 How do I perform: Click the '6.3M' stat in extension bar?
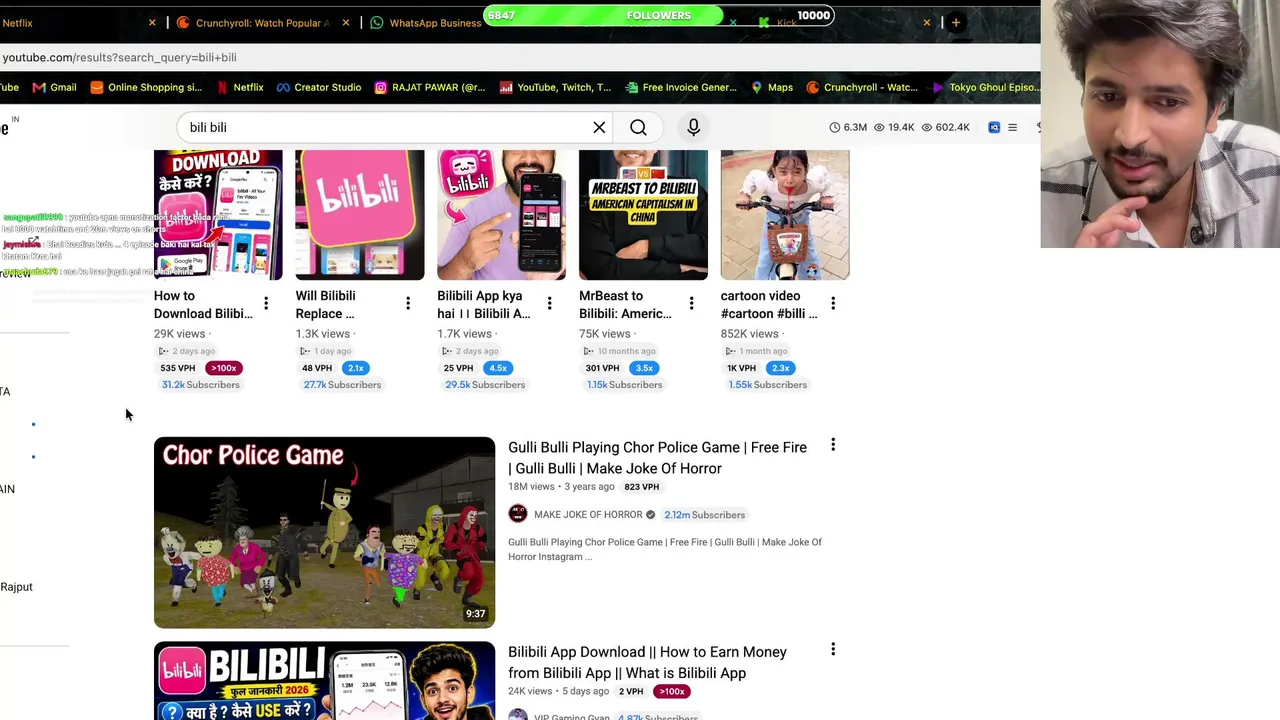[x=848, y=127]
